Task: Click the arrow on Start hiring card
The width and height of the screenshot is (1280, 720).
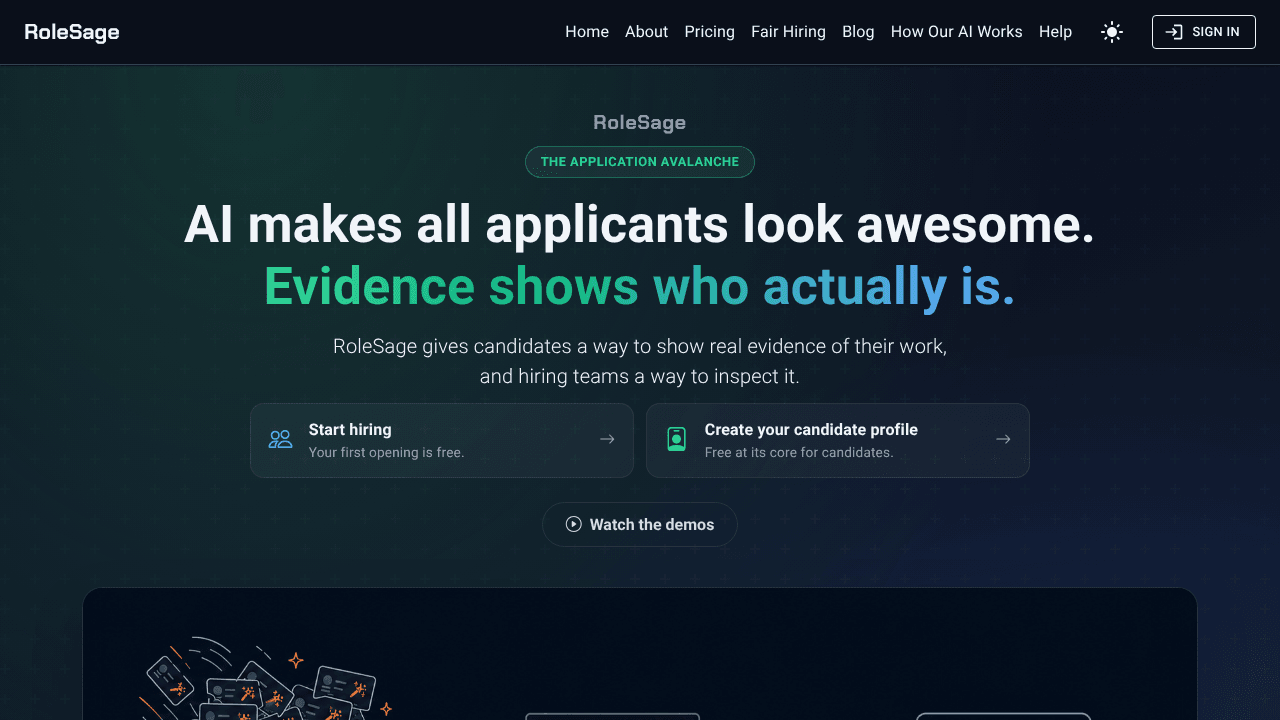Action: click(x=607, y=439)
